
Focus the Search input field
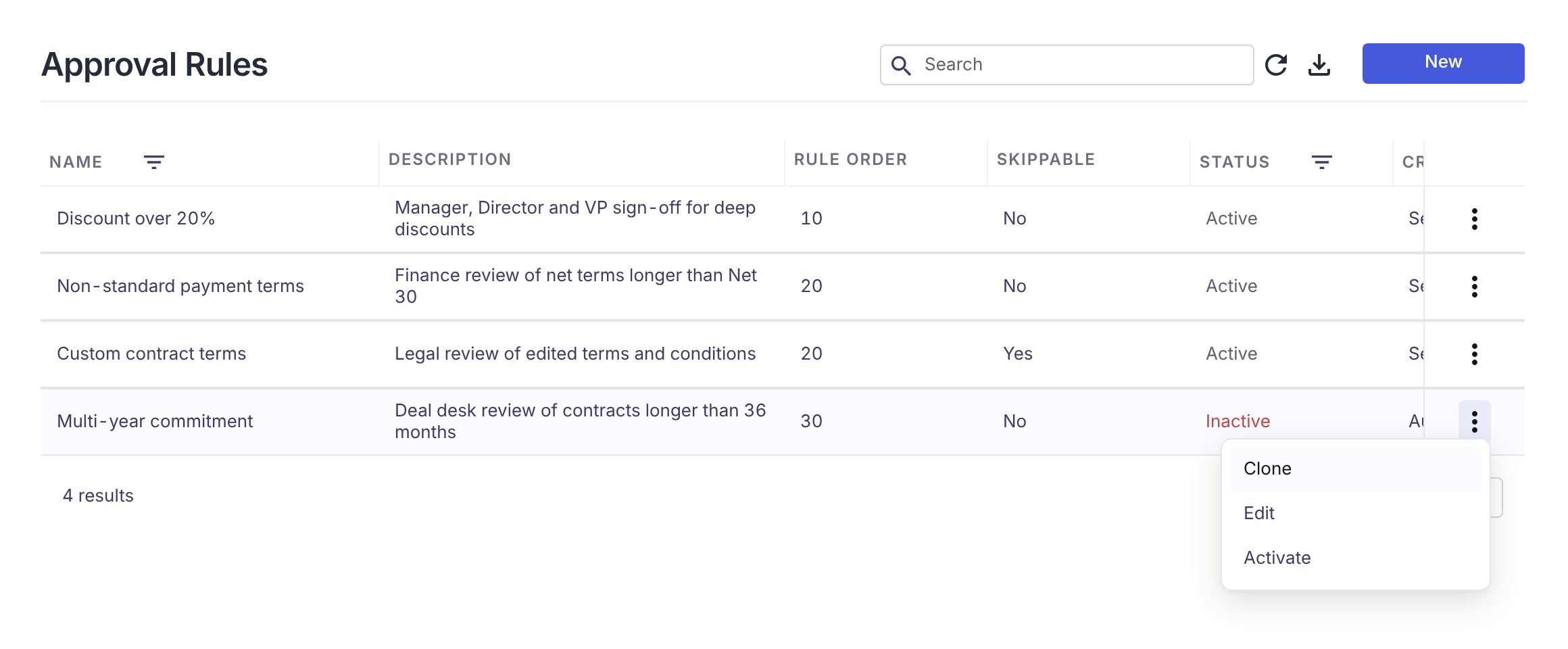click(x=1067, y=65)
